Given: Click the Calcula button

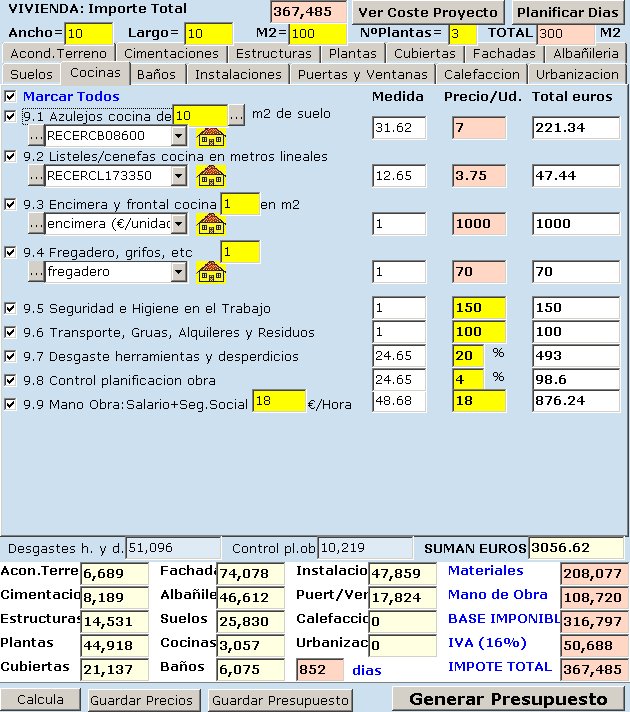Looking at the screenshot, I should [x=40, y=699].
